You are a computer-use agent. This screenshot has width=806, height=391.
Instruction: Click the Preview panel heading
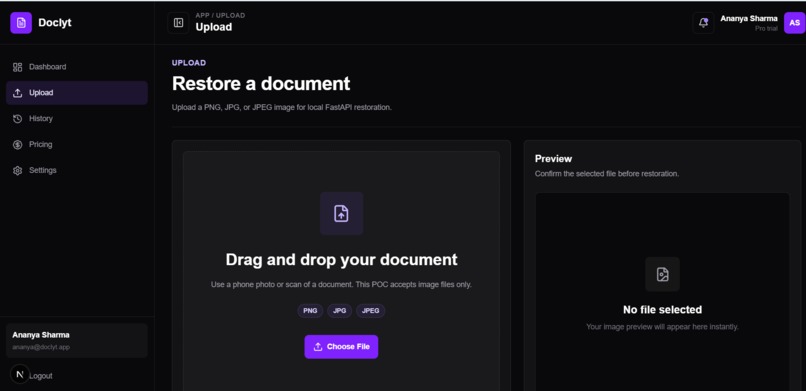[x=554, y=159]
